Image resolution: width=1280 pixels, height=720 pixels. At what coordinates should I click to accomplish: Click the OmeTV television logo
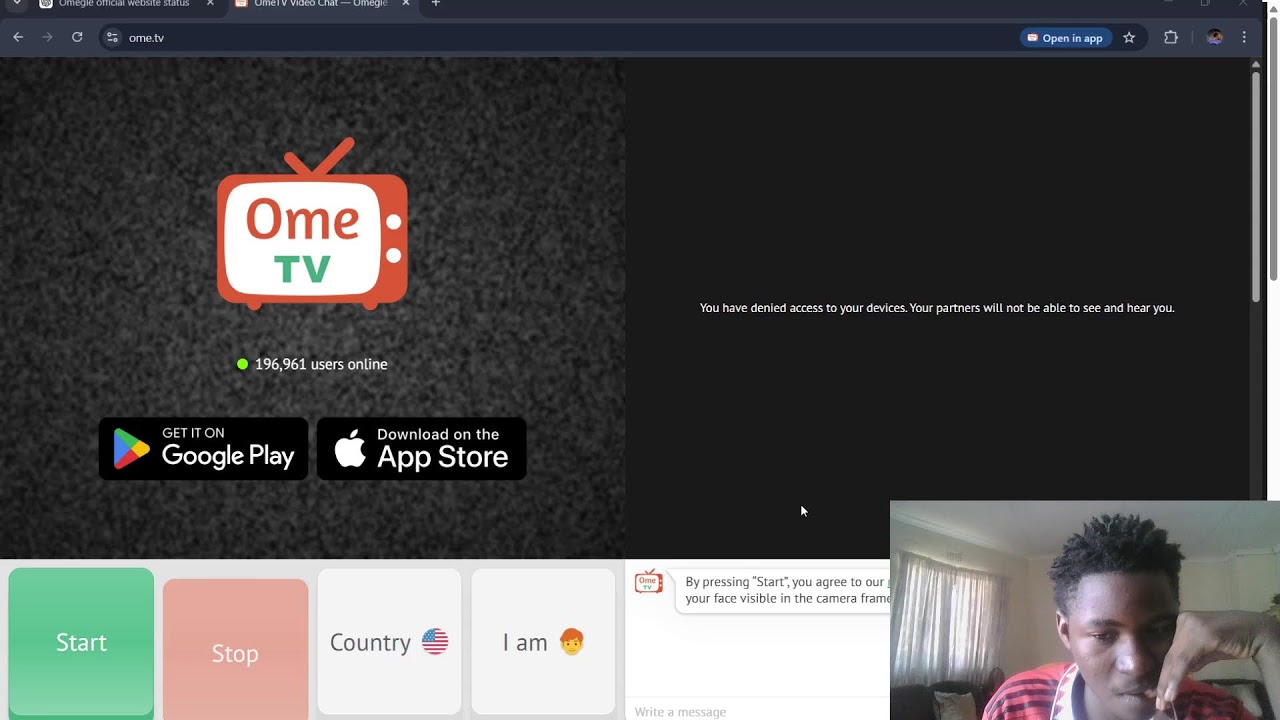(x=312, y=224)
